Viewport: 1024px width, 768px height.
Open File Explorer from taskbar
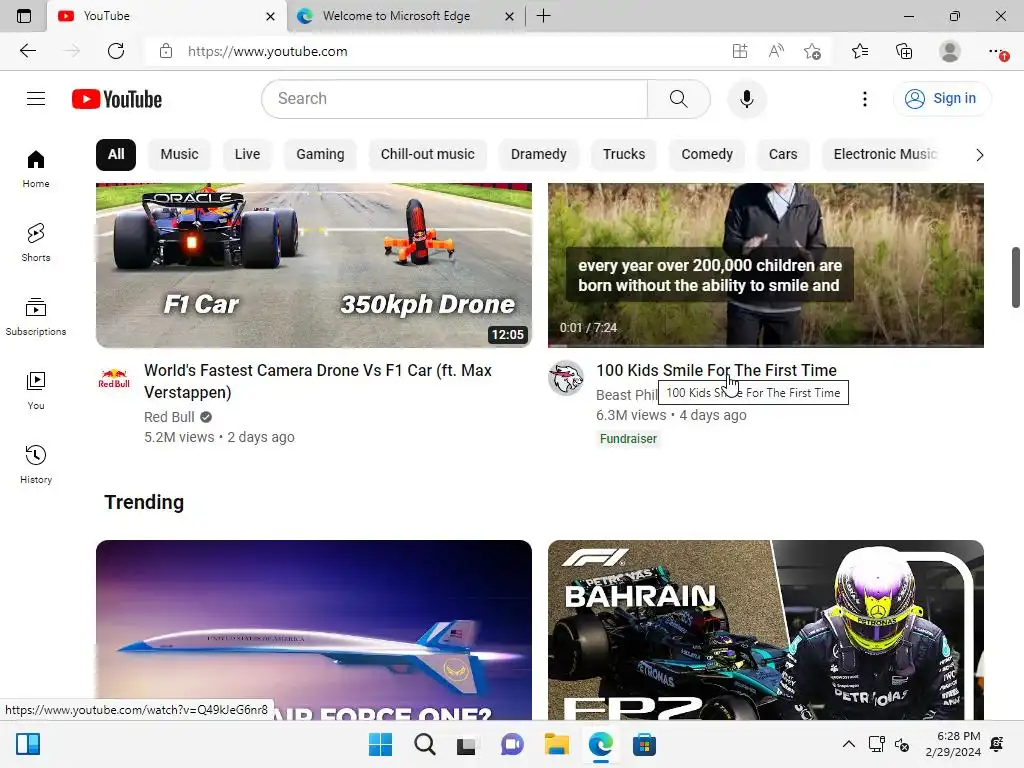556,744
